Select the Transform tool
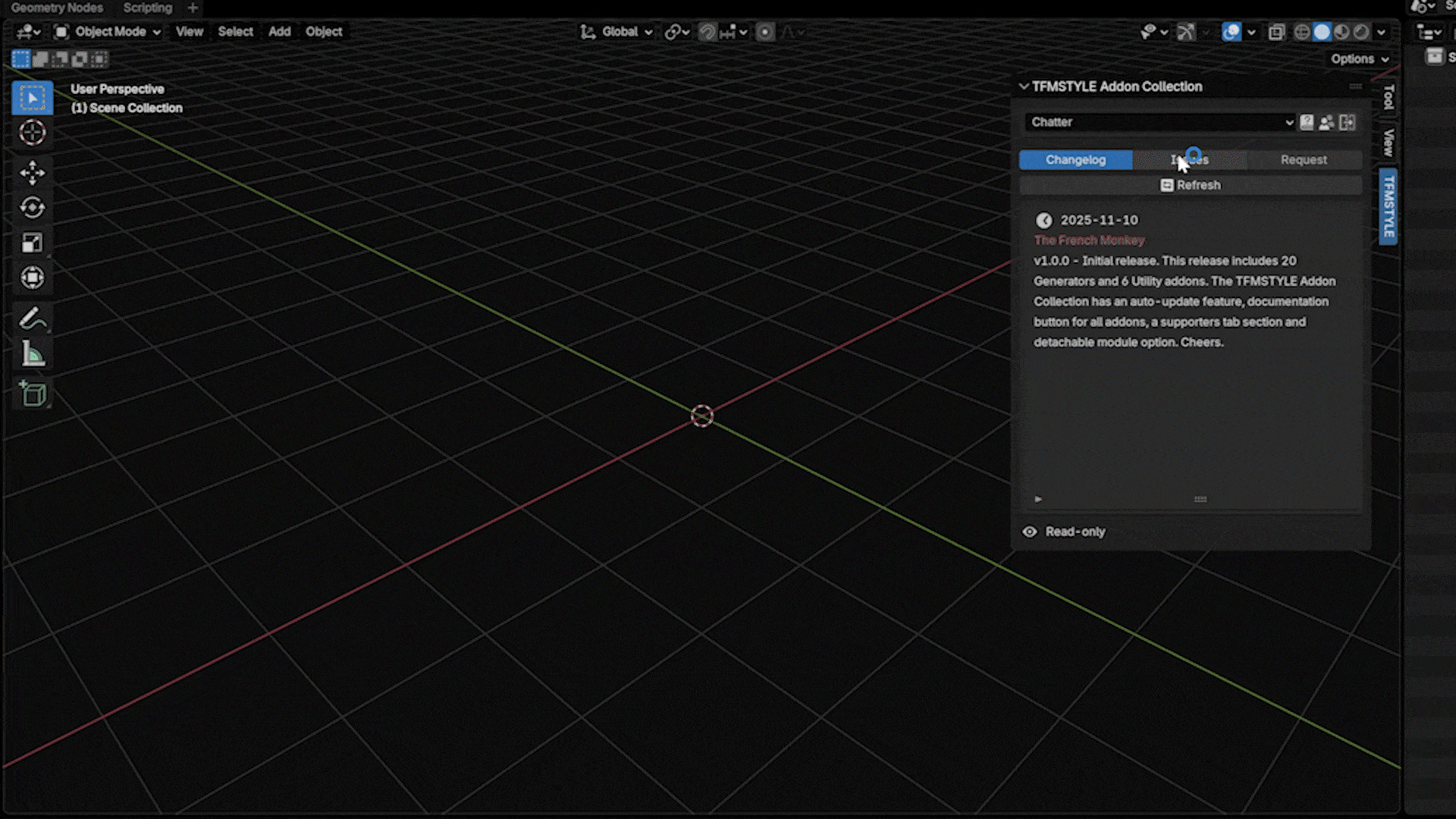Viewport: 1456px width, 819px height. 32,278
